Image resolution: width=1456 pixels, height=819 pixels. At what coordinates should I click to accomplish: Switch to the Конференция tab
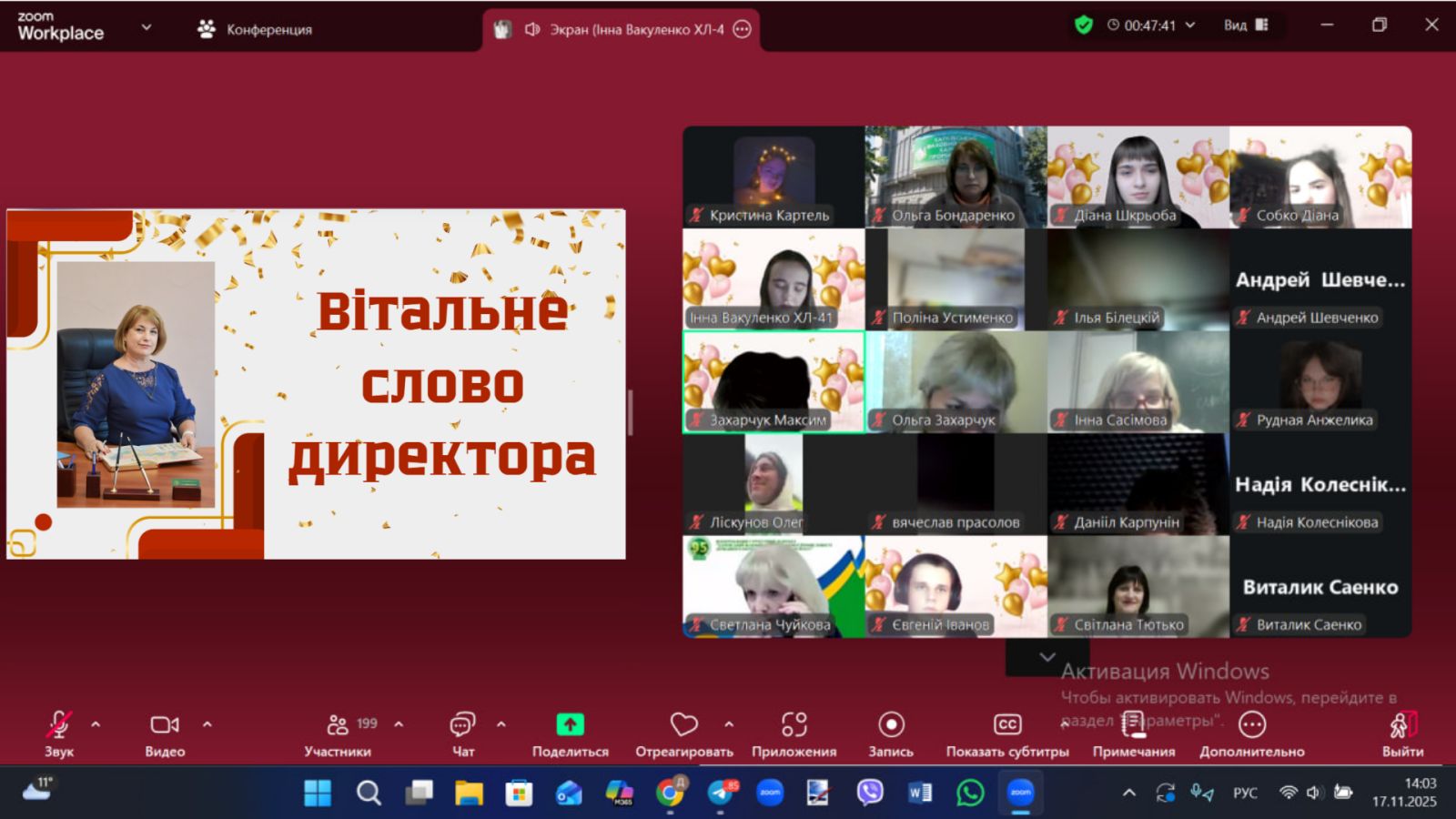pos(256,30)
